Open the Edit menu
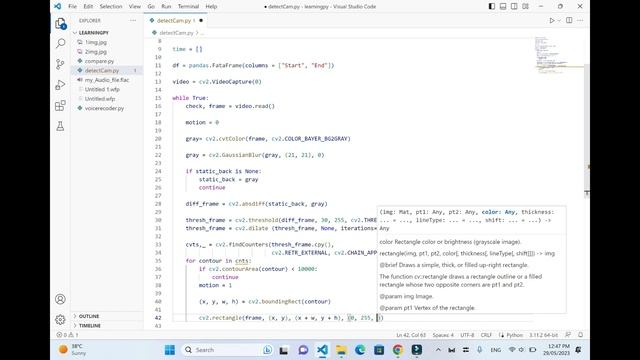Viewport: 640px width, 360px height. click(88, 7)
